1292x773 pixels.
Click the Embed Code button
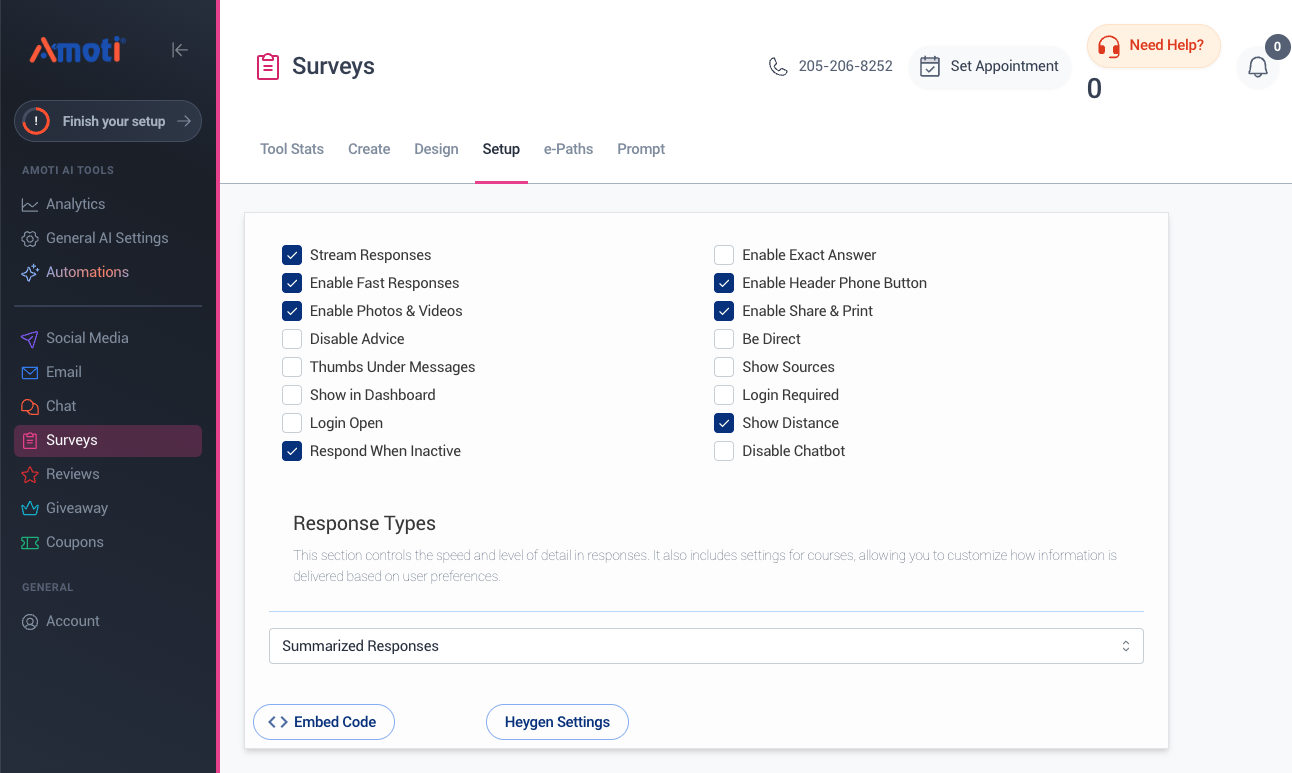pos(324,722)
